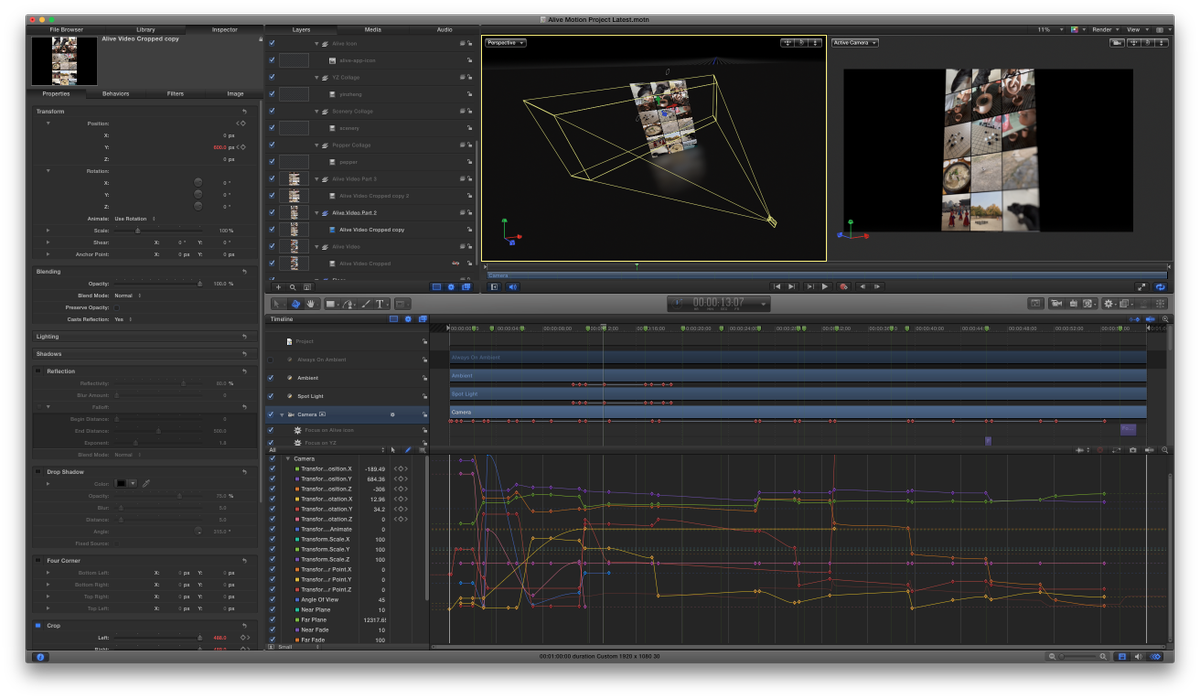Expand the Scale parameter row
This screenshot has width=1200, height=699.
(48, 231)
